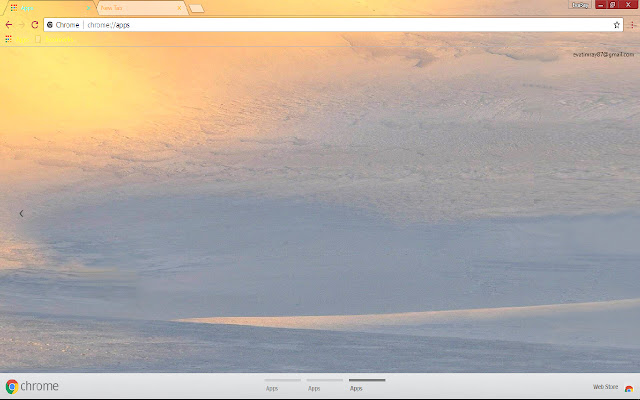The image size is (640, 400).
Task: Close the New Tab tab
Action: [x=179, y=8]
